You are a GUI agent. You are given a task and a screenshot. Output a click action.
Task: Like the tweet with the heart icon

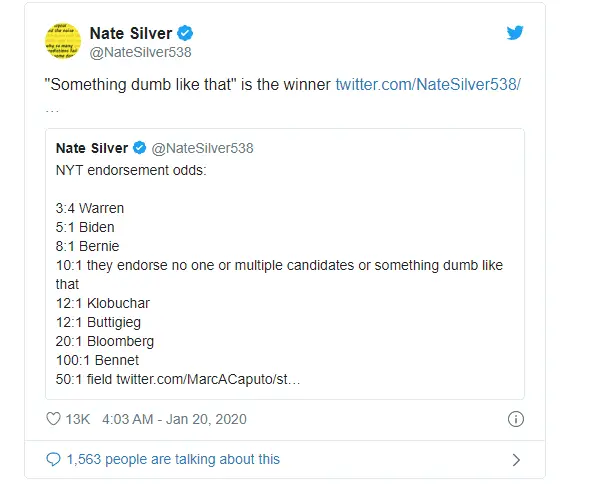point(53,419)
